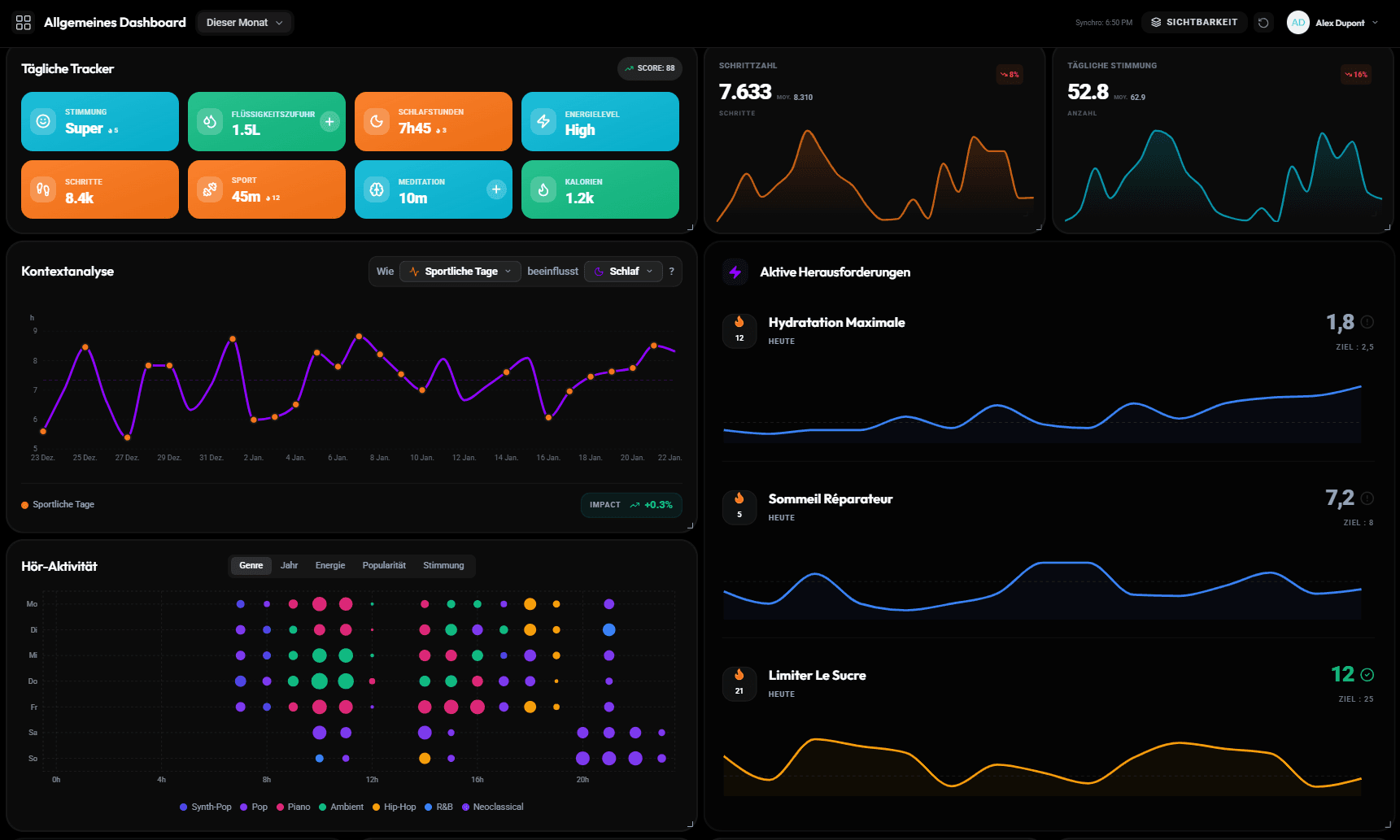
Task: Open the Schlaf dropdown in Kontextanalyse
Action: pos(623,271)
